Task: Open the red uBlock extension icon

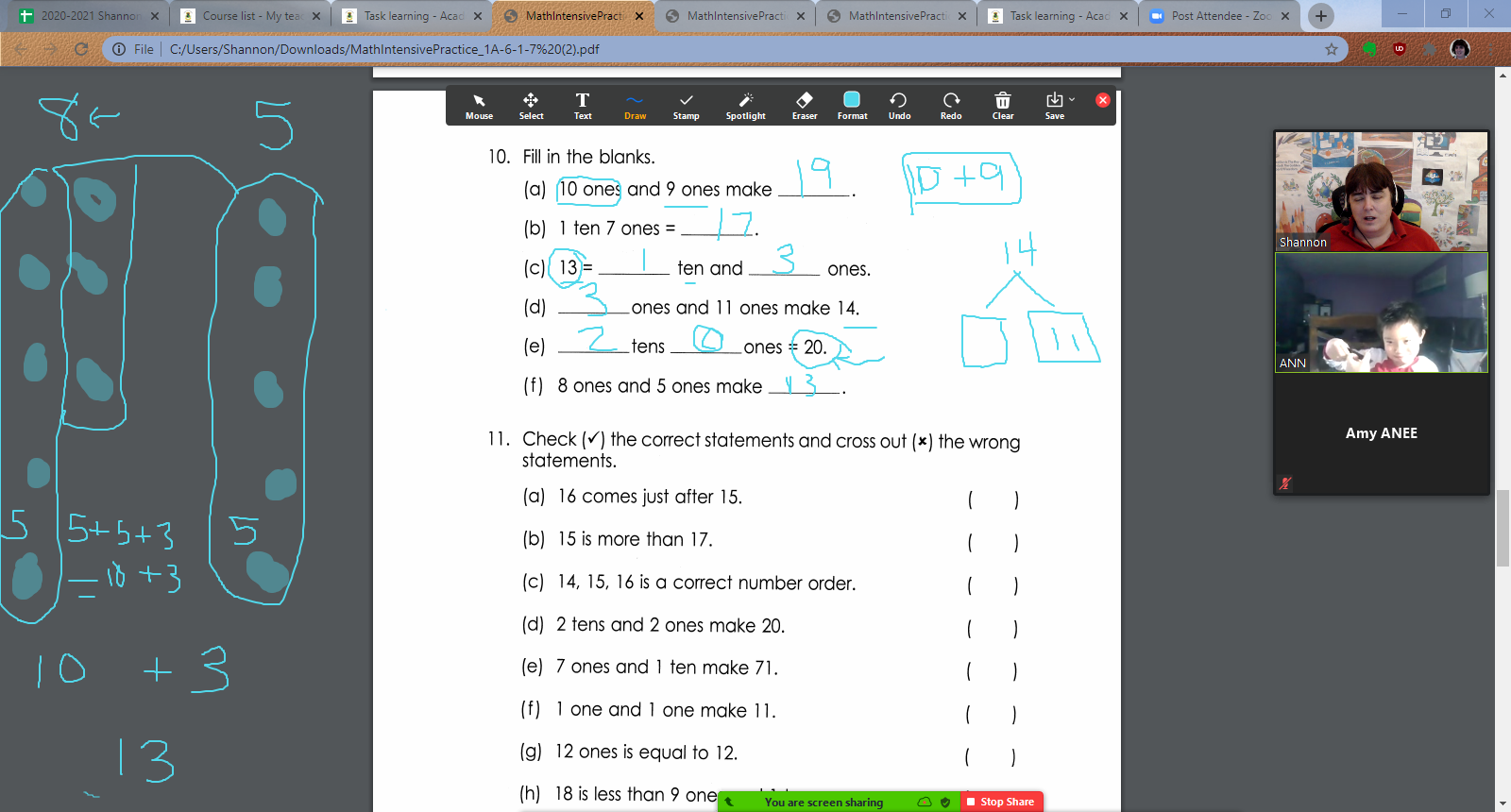Action: coord(1400,49)
